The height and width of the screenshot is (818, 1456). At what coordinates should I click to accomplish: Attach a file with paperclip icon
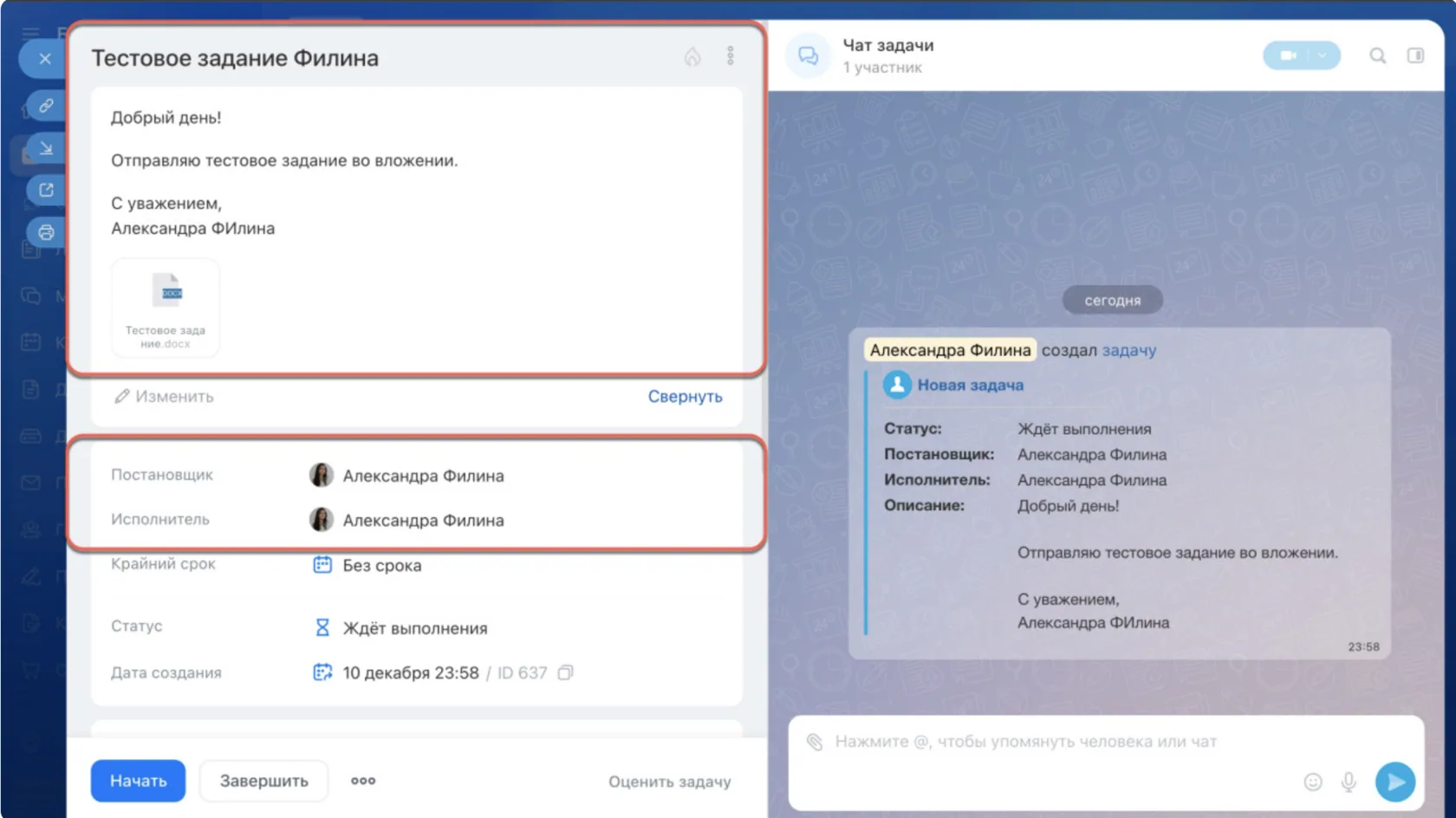pos(815,742)
